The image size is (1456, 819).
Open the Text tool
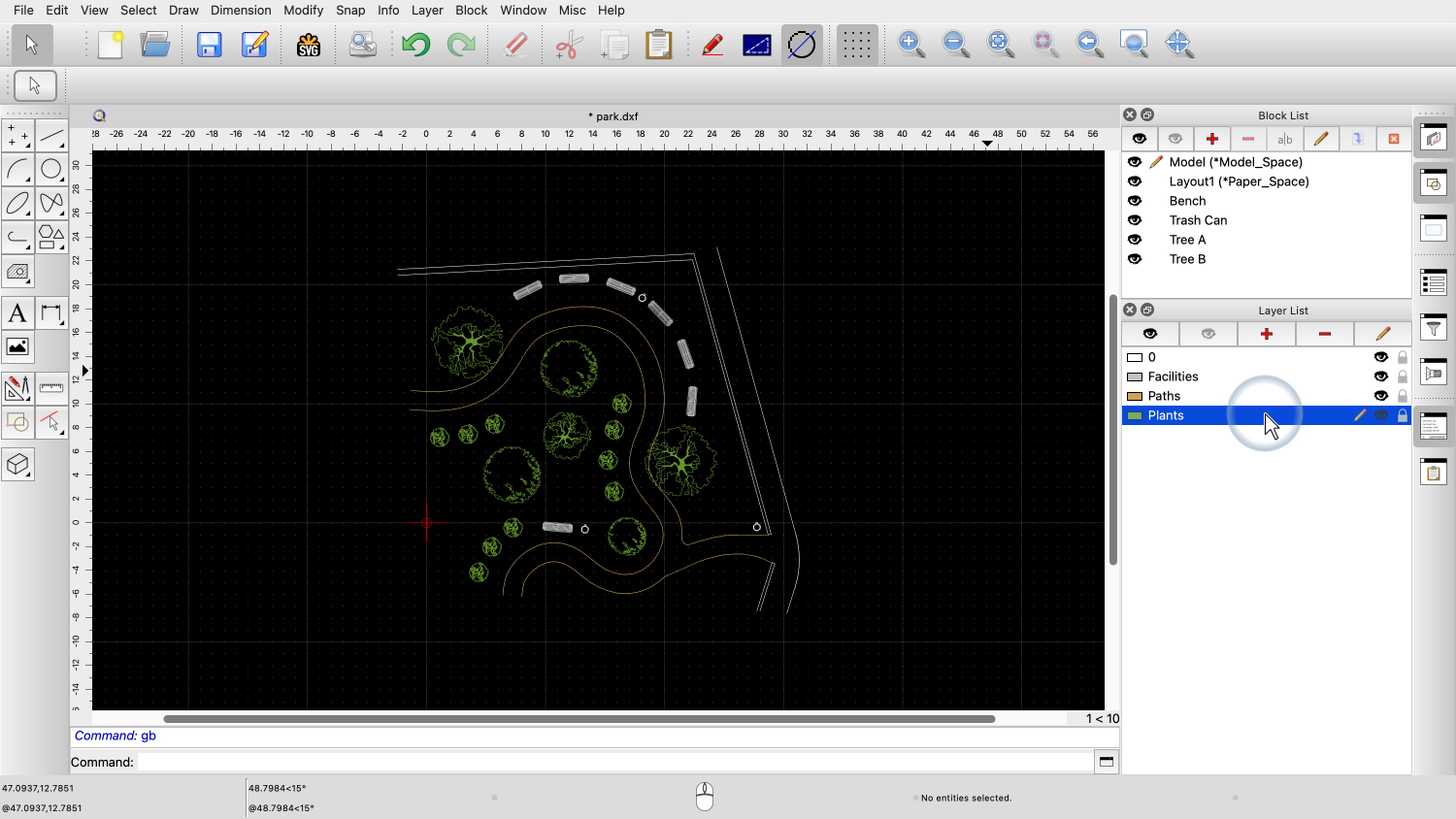pyautogui.click(x=17, y=313)
